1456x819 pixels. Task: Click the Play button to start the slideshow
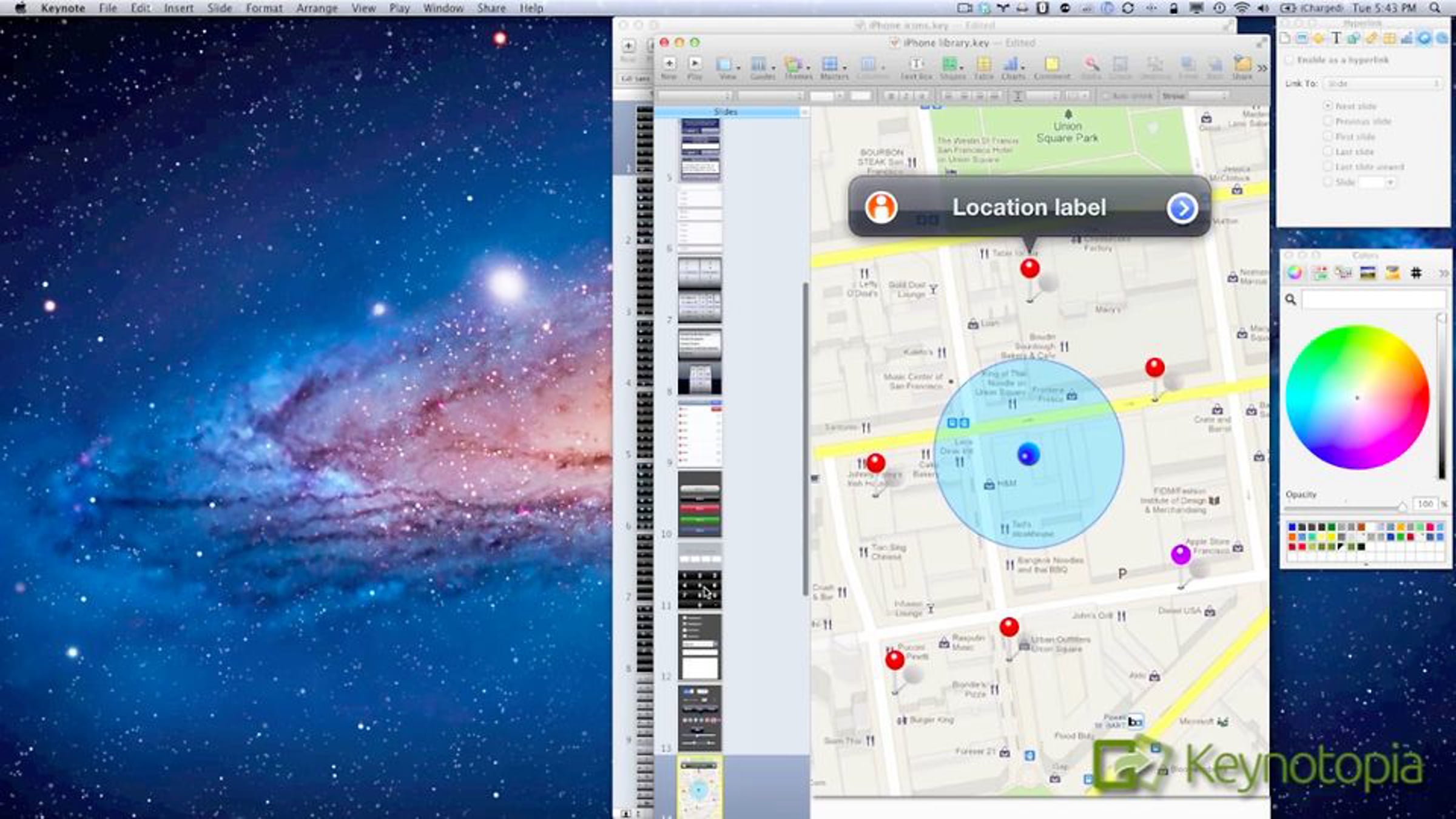coord(694,64)
